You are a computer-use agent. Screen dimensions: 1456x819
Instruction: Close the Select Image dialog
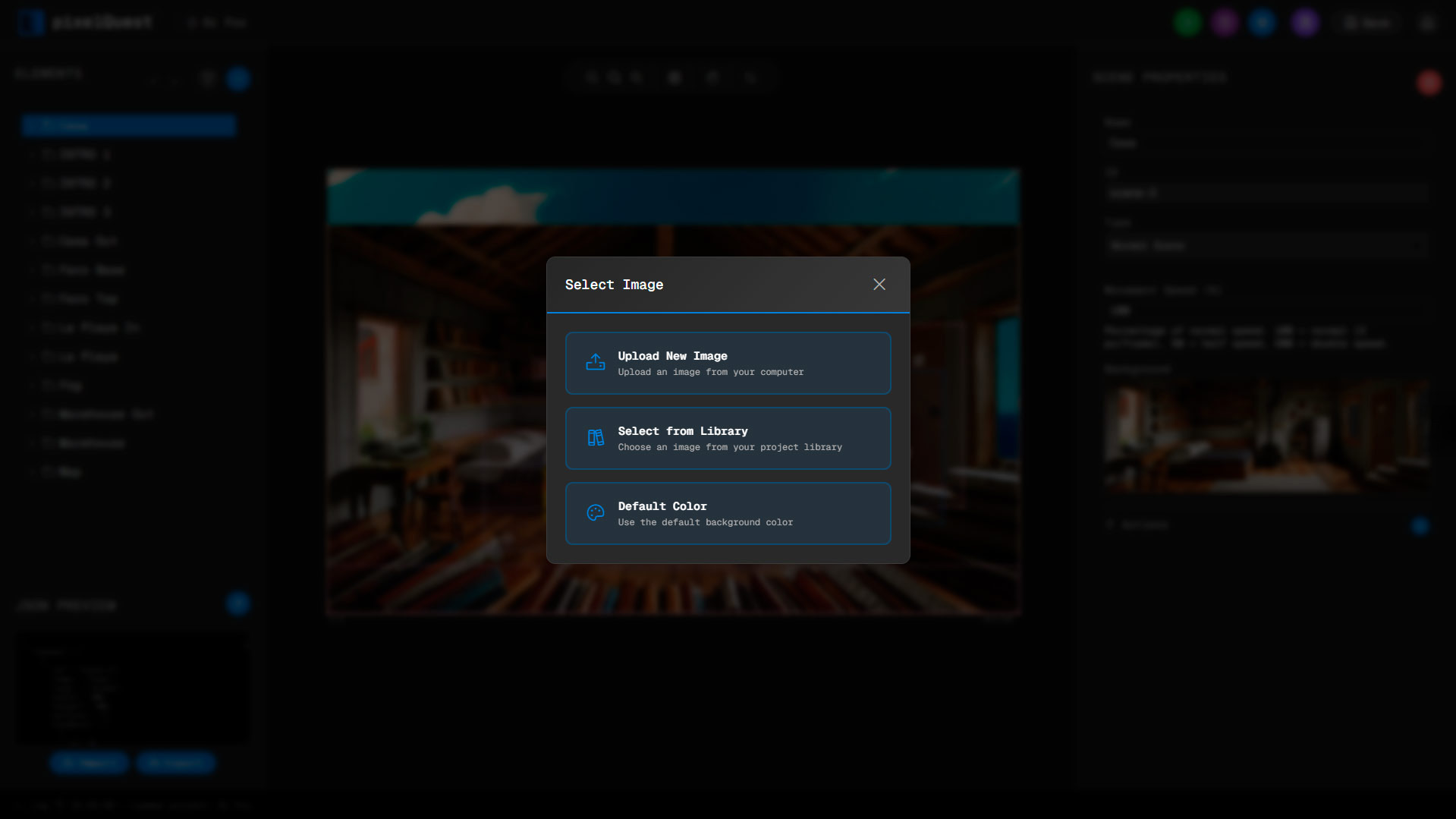879,284
